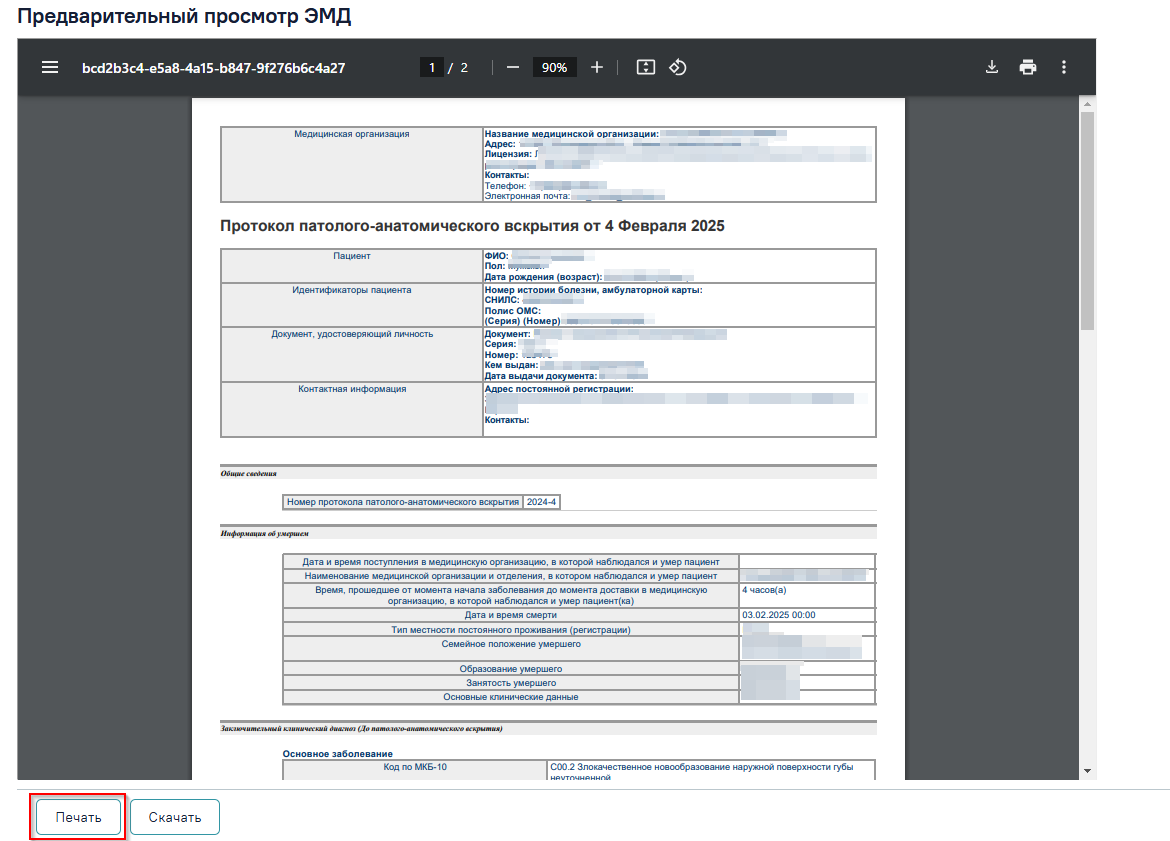
Task: Click the Основное заболевание heading
Action: point(337,754)
